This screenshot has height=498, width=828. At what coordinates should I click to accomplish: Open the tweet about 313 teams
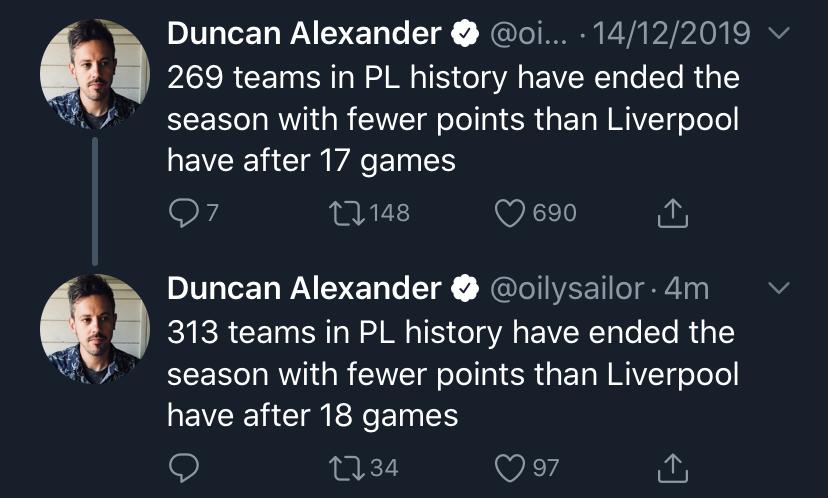(x=452, y=374)
